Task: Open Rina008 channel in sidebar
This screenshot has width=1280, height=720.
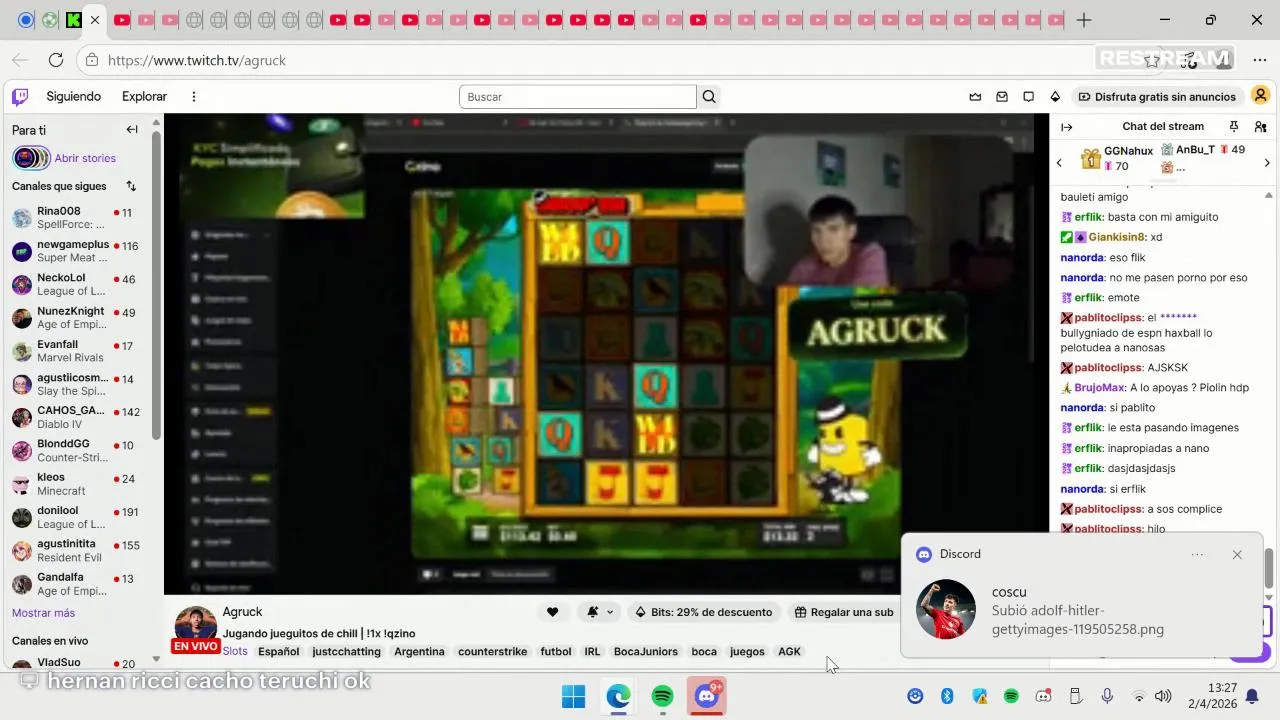Action: [x=75, y=218]
